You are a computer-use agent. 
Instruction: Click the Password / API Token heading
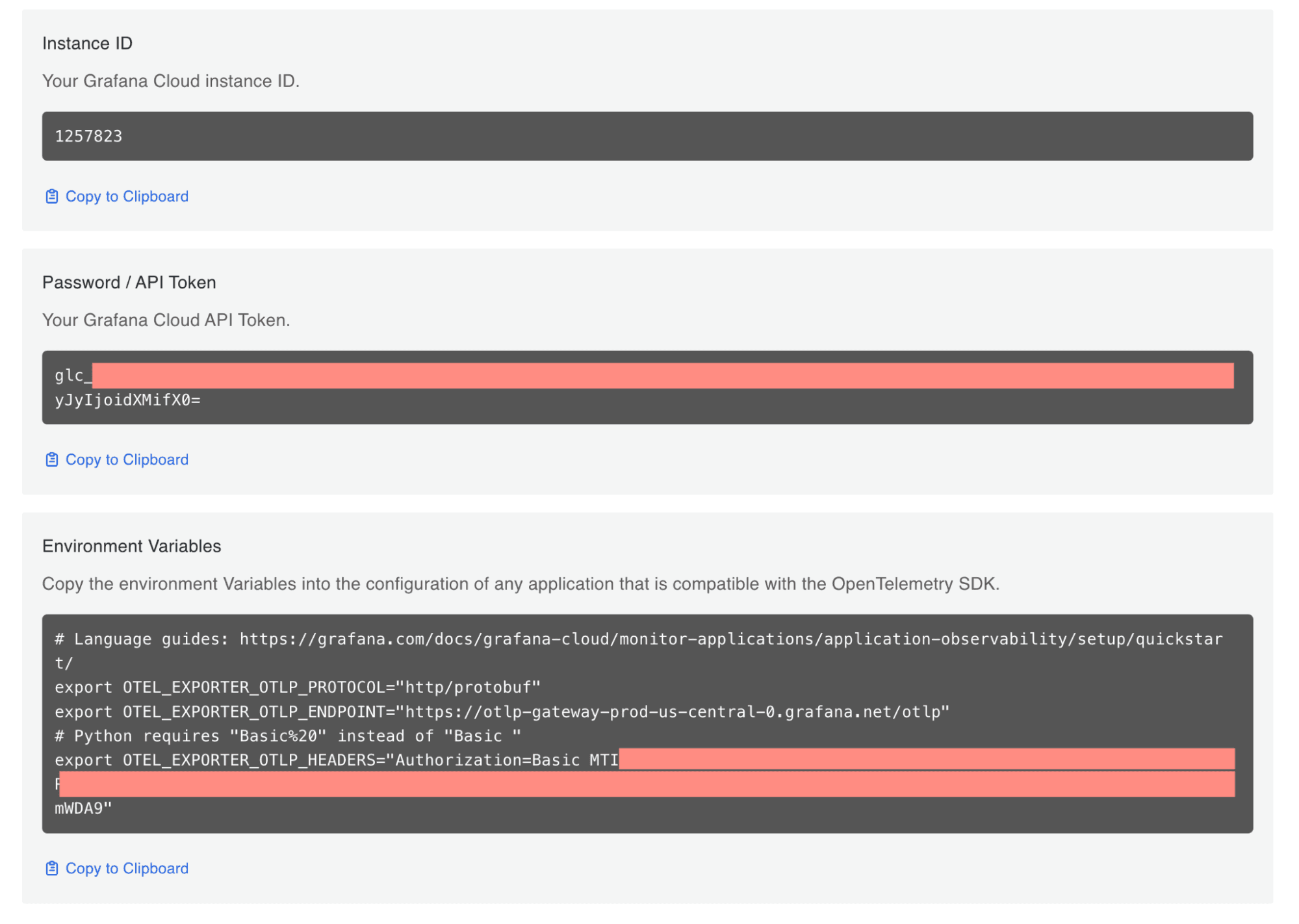point(129,282)
